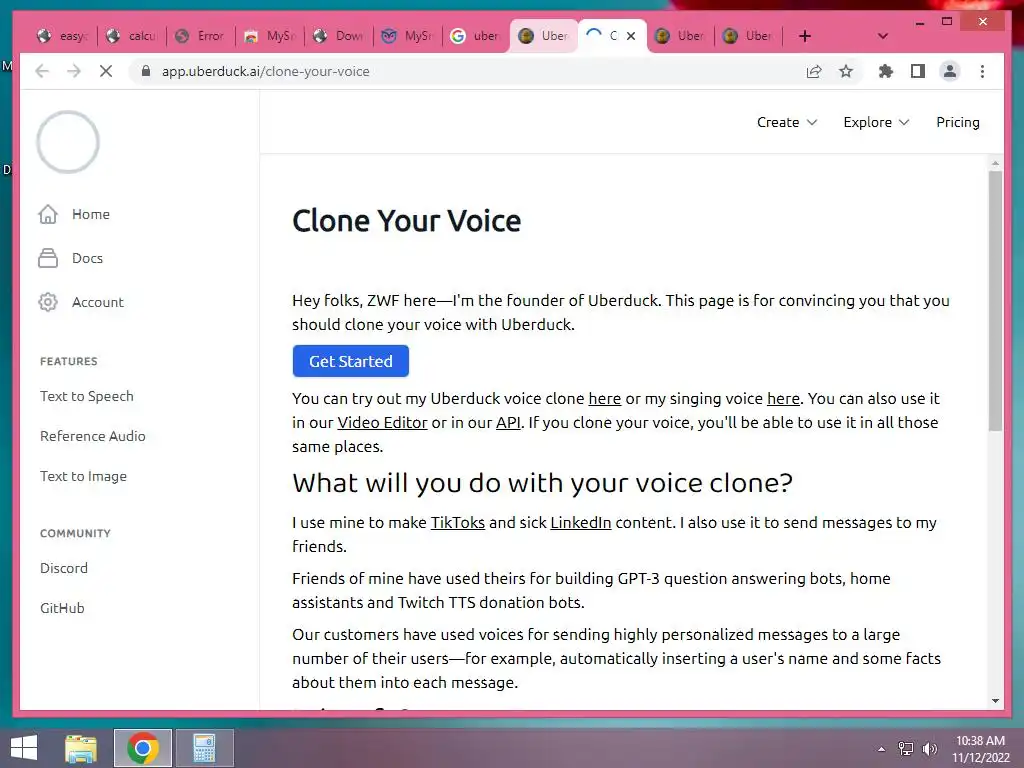1024x768 pixels.
Task: Open Text to Speech feature
Action: tap(86, 396)
